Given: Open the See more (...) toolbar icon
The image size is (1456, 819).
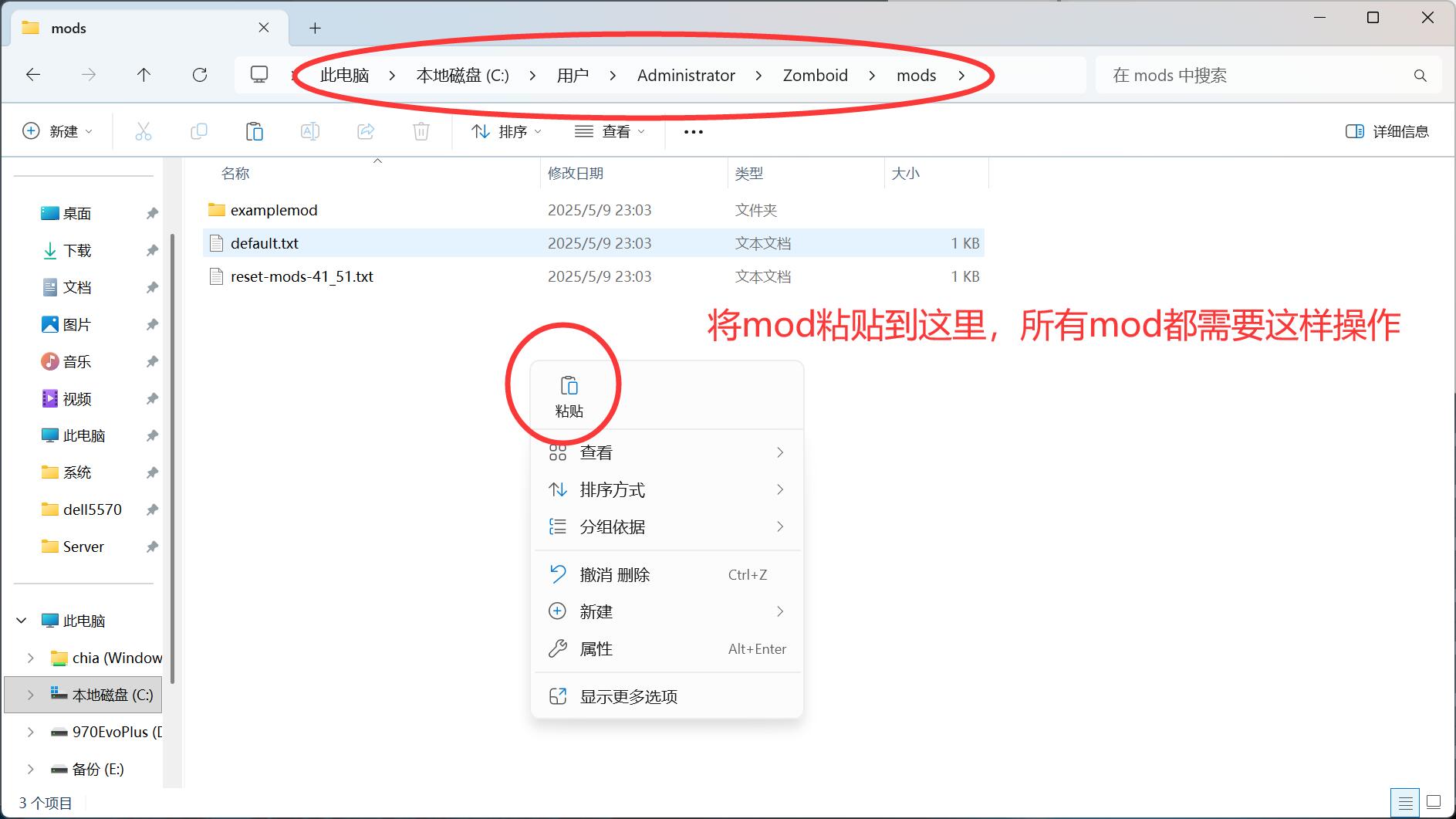Looking at the screenshot, I should (692, 131).
